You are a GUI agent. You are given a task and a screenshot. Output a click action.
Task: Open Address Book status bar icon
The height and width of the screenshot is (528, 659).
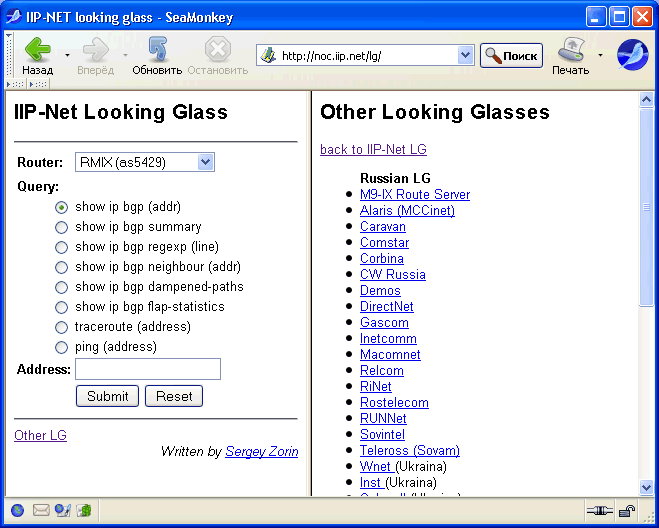[84, 510]
